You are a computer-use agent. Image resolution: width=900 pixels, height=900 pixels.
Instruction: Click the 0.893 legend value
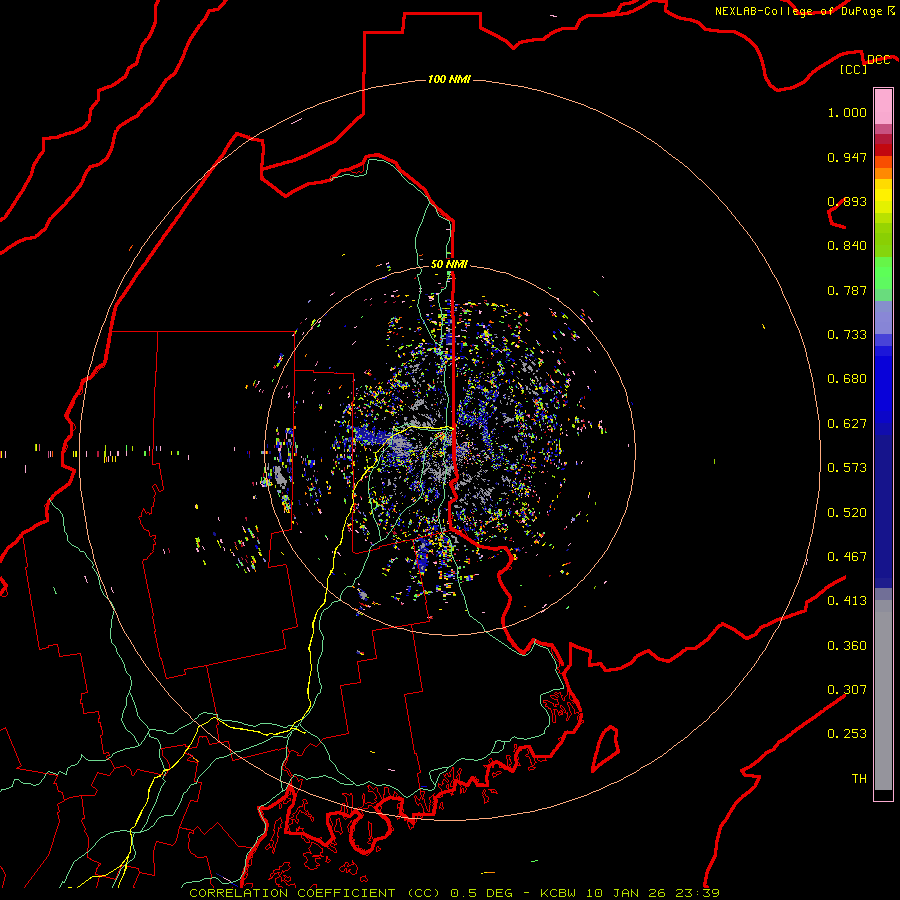(847, 201)
